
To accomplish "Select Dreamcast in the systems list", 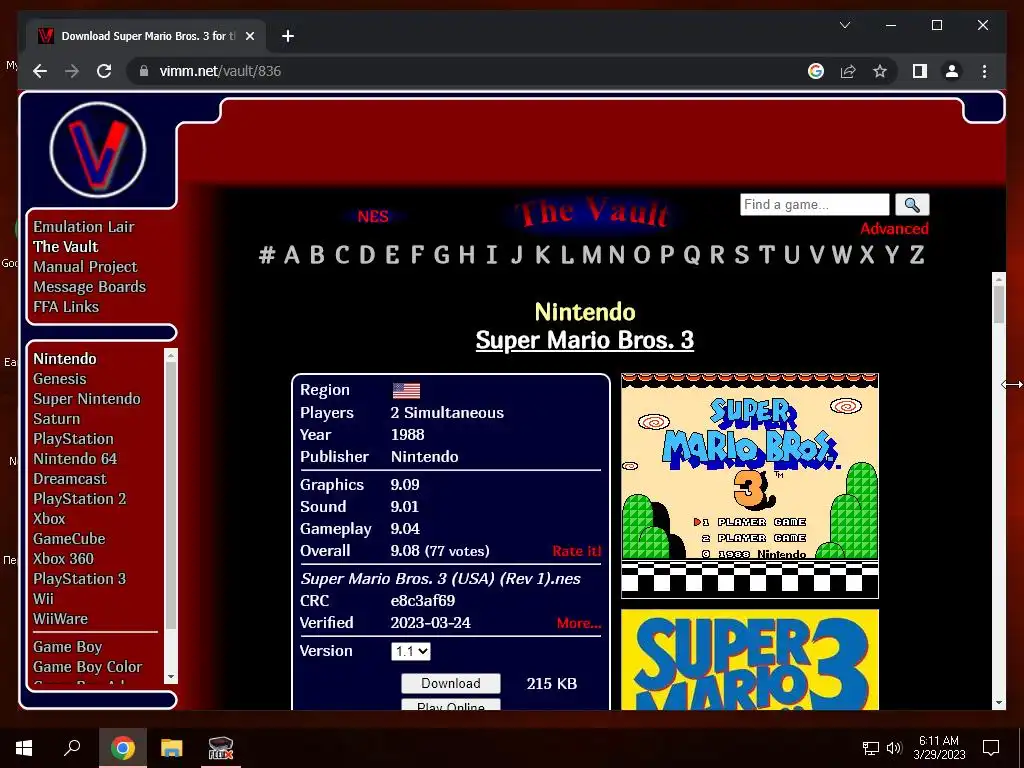I will pyautogui.click(x=70, y=479).
